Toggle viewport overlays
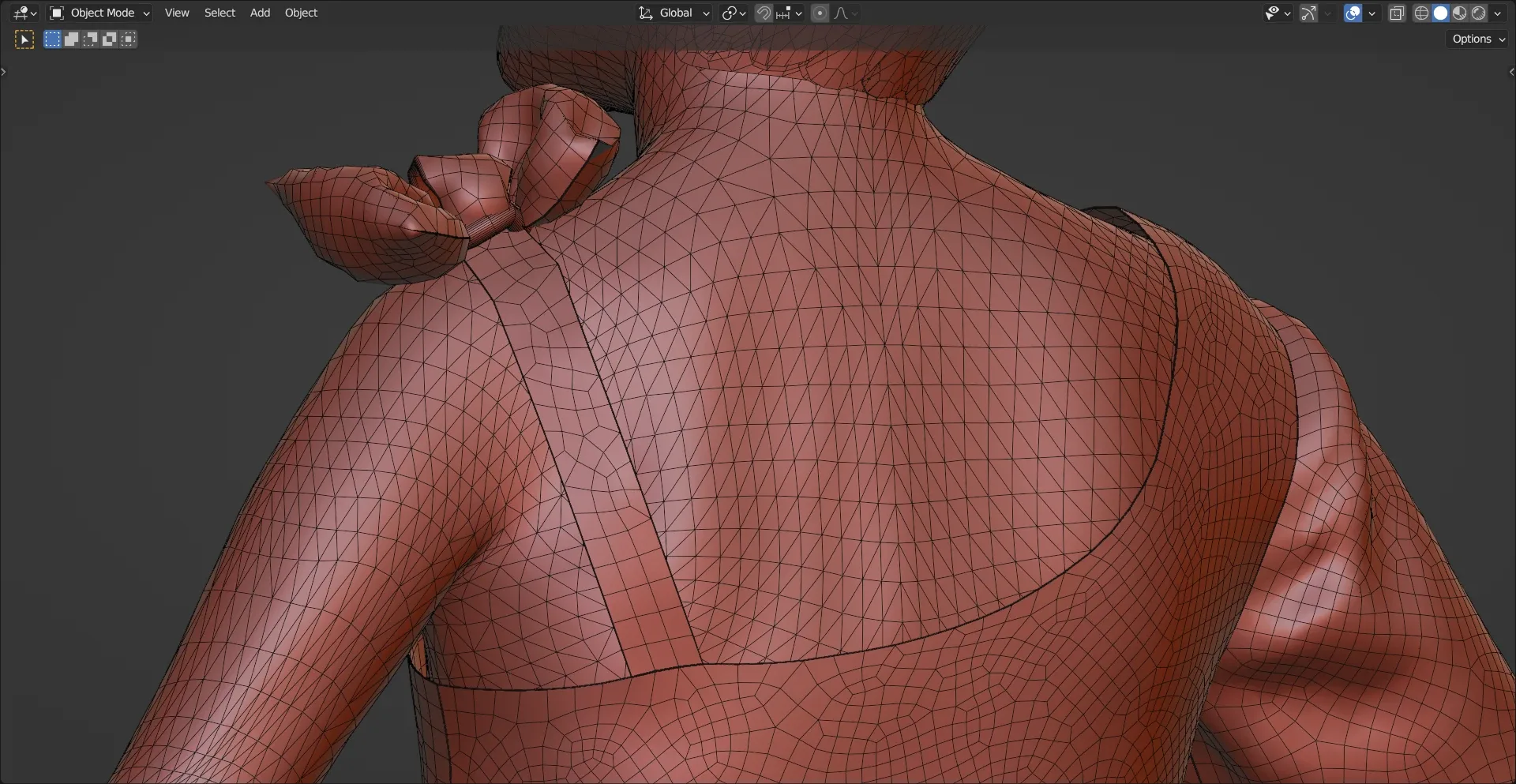The image size is (1516, 784). 1353,13
